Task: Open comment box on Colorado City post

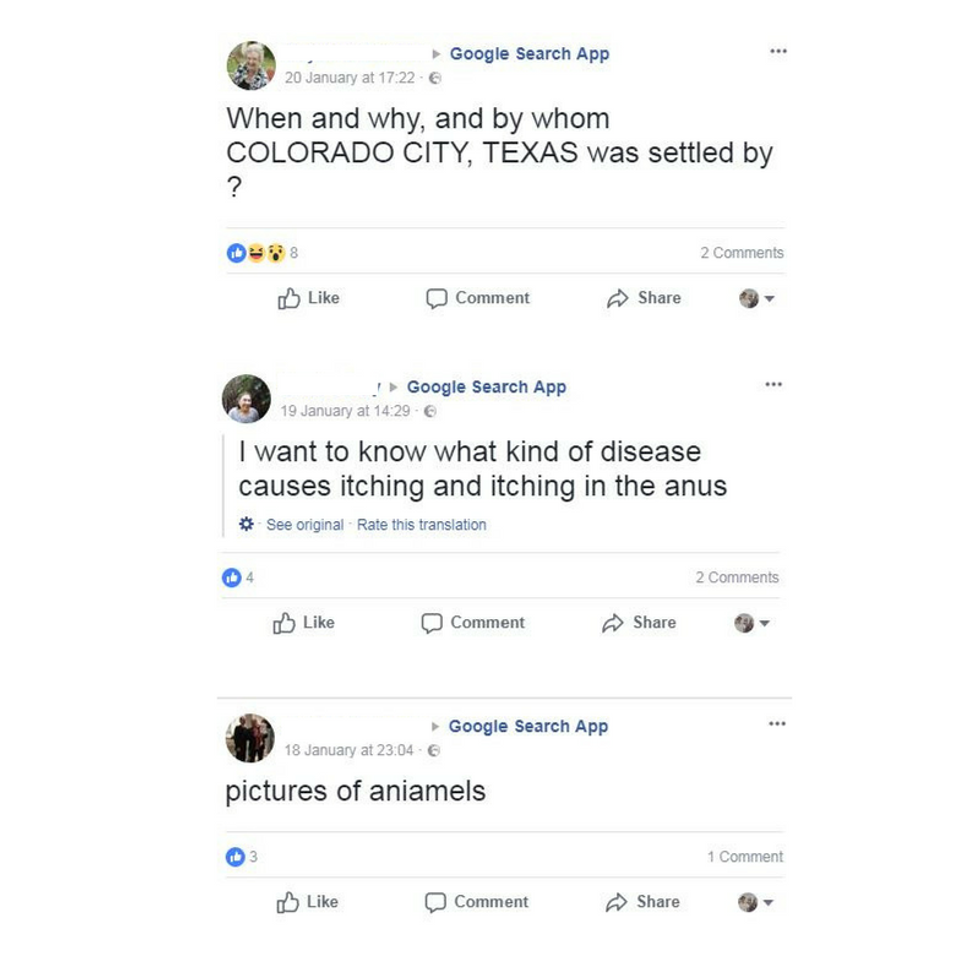Action: click(478, 298)
